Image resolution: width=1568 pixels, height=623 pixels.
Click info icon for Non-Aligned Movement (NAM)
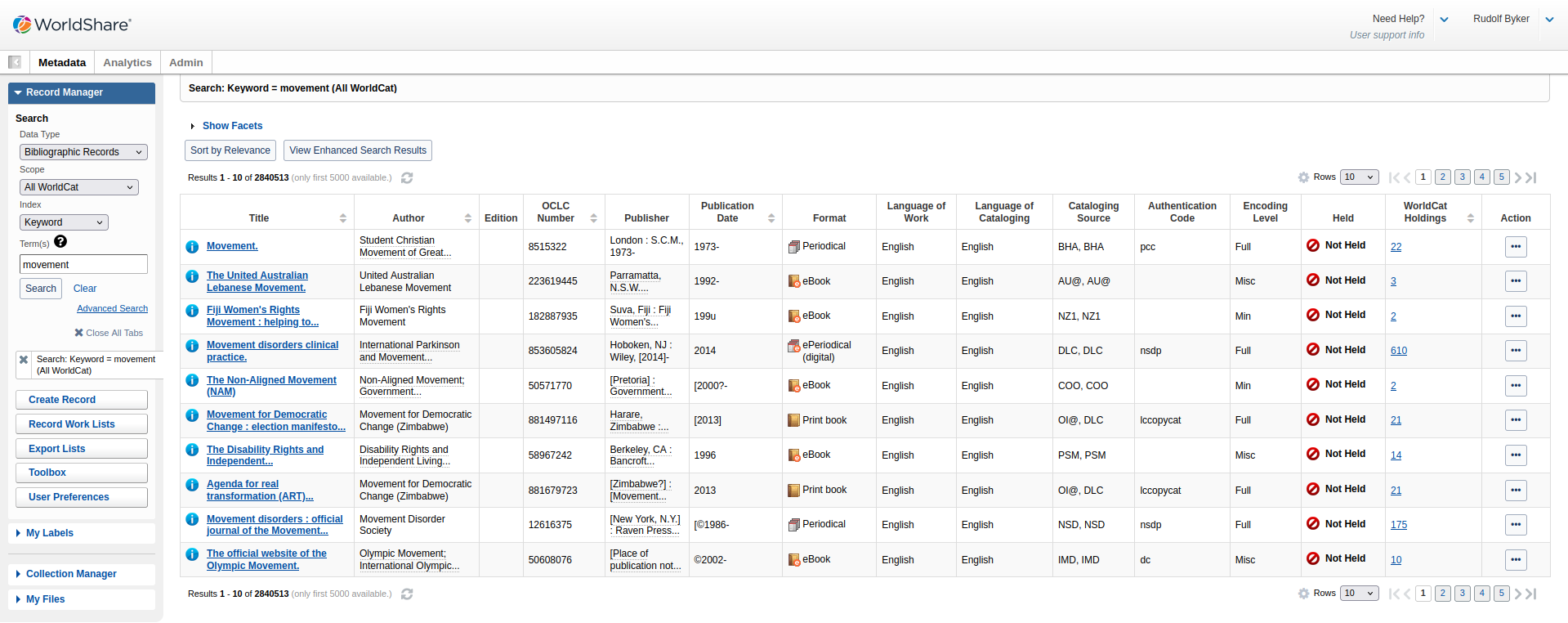(192, 380)
